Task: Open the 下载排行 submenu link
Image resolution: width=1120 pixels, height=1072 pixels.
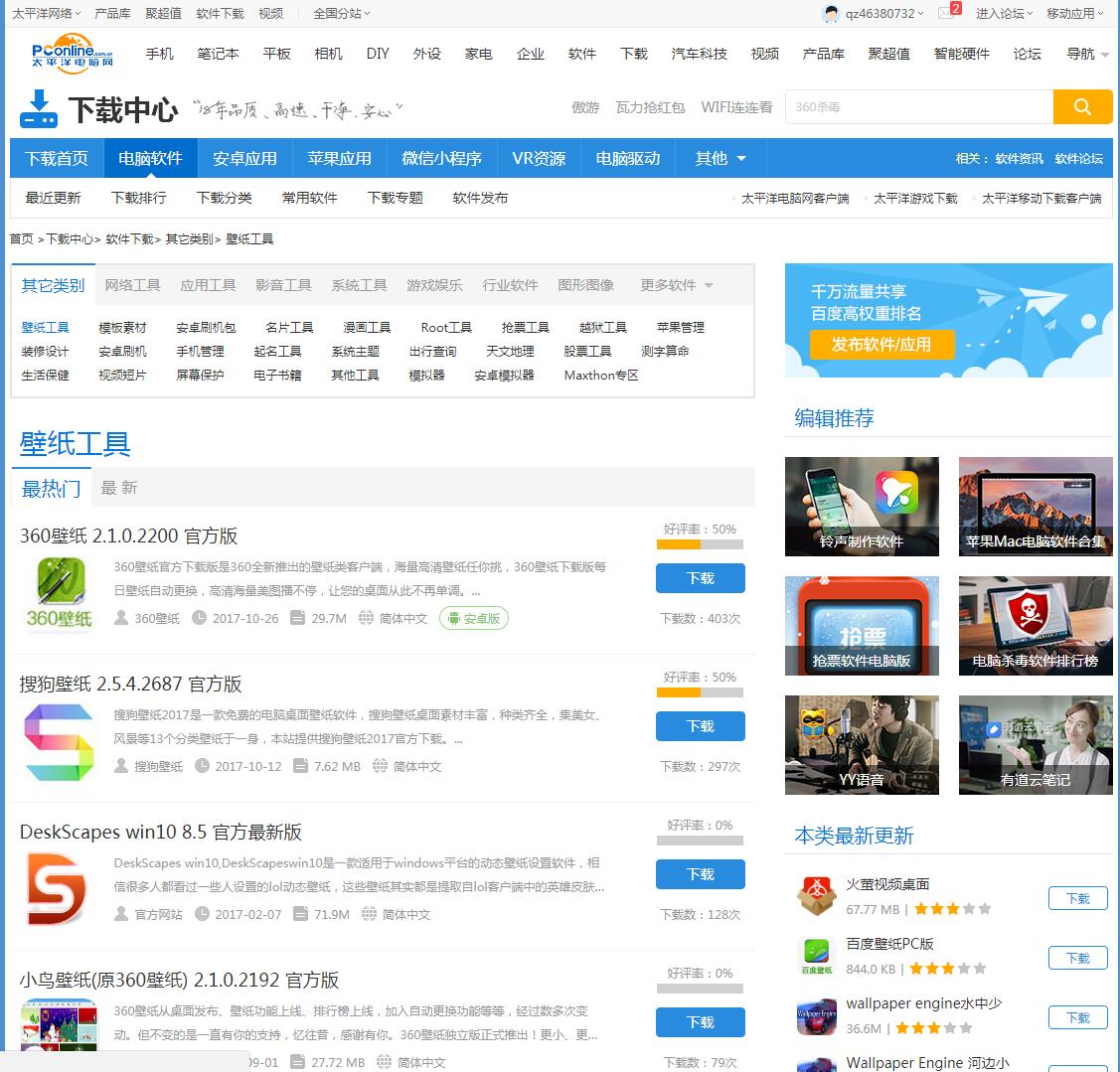Action: click(138, 198)
